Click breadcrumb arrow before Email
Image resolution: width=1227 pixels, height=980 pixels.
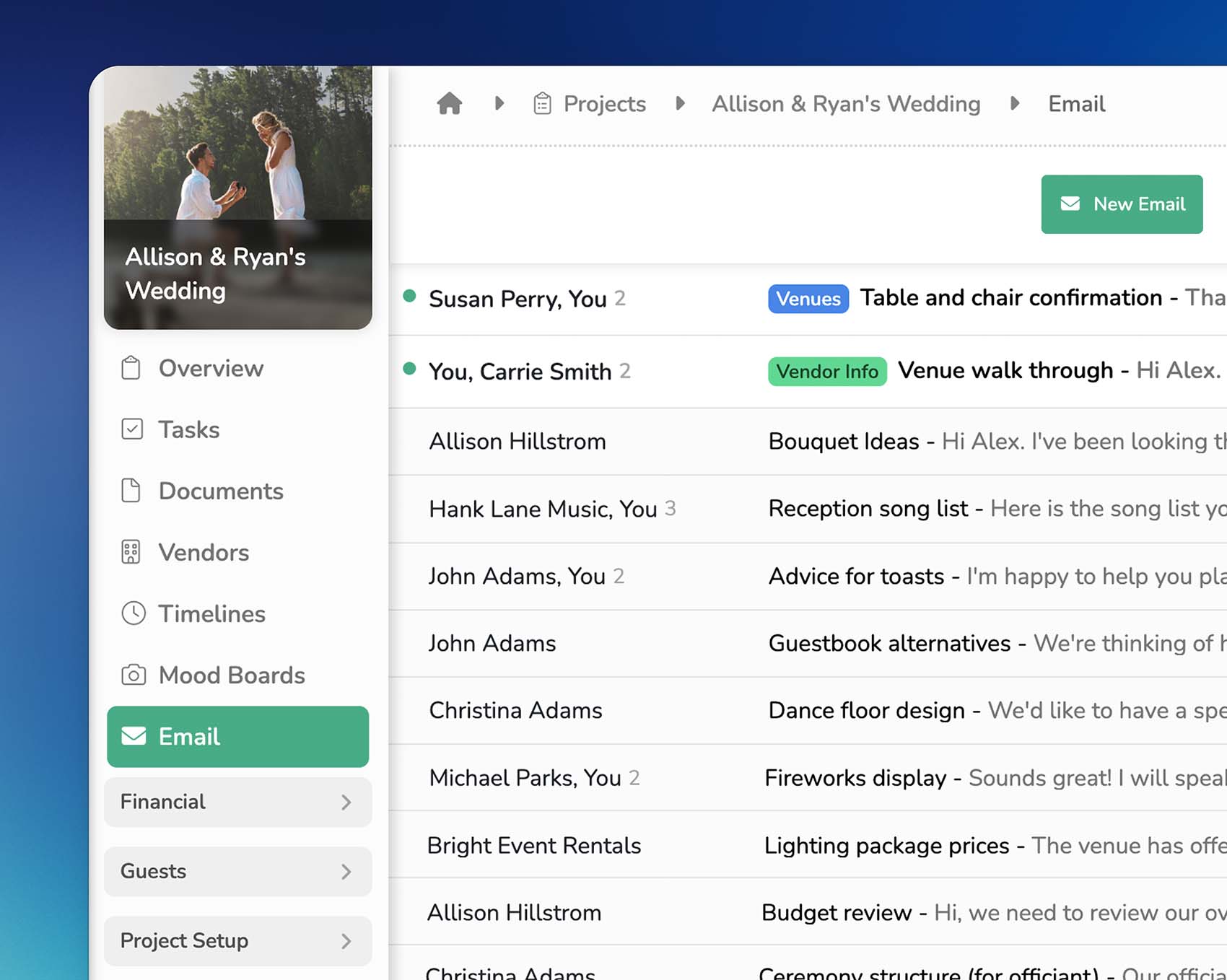pos(1015,103)
